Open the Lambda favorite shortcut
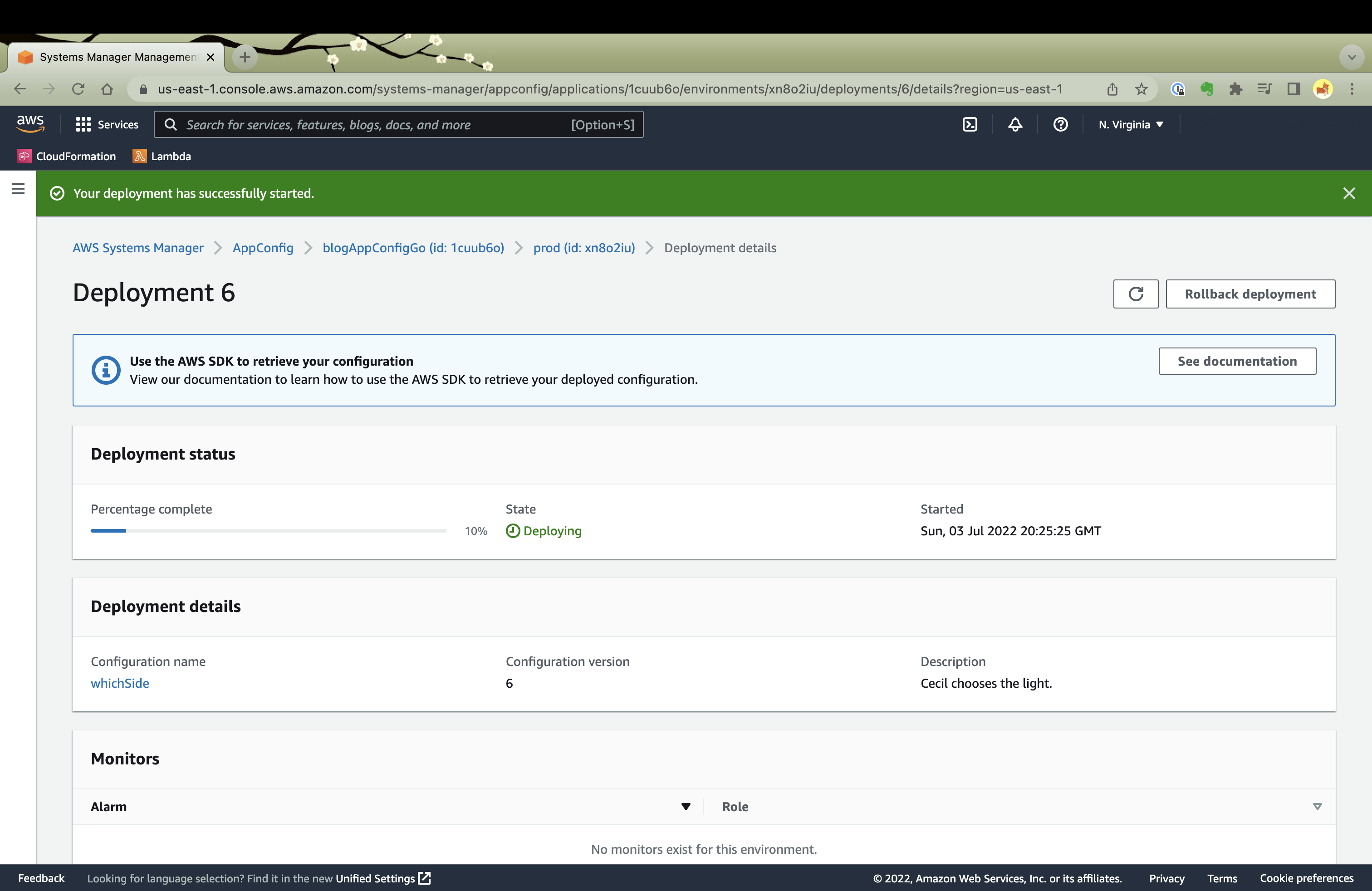The height and width of the screenshot is (891, 1372). point(162,156)
